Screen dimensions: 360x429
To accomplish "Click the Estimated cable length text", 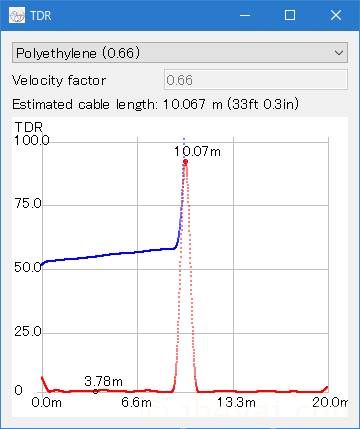I will (x=155, y=104).
